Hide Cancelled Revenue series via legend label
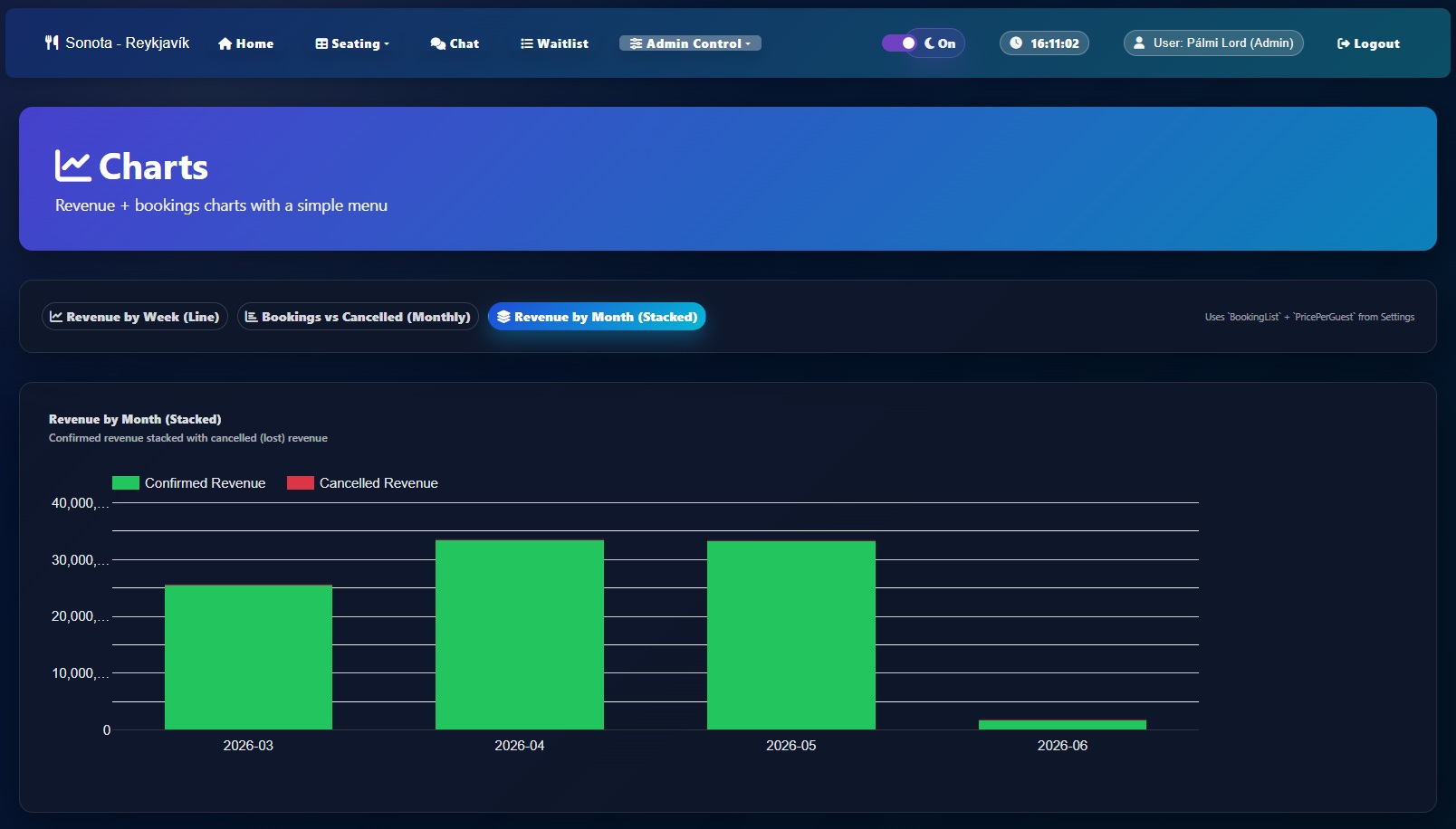1456x829 pixels. tap(378, 483)
